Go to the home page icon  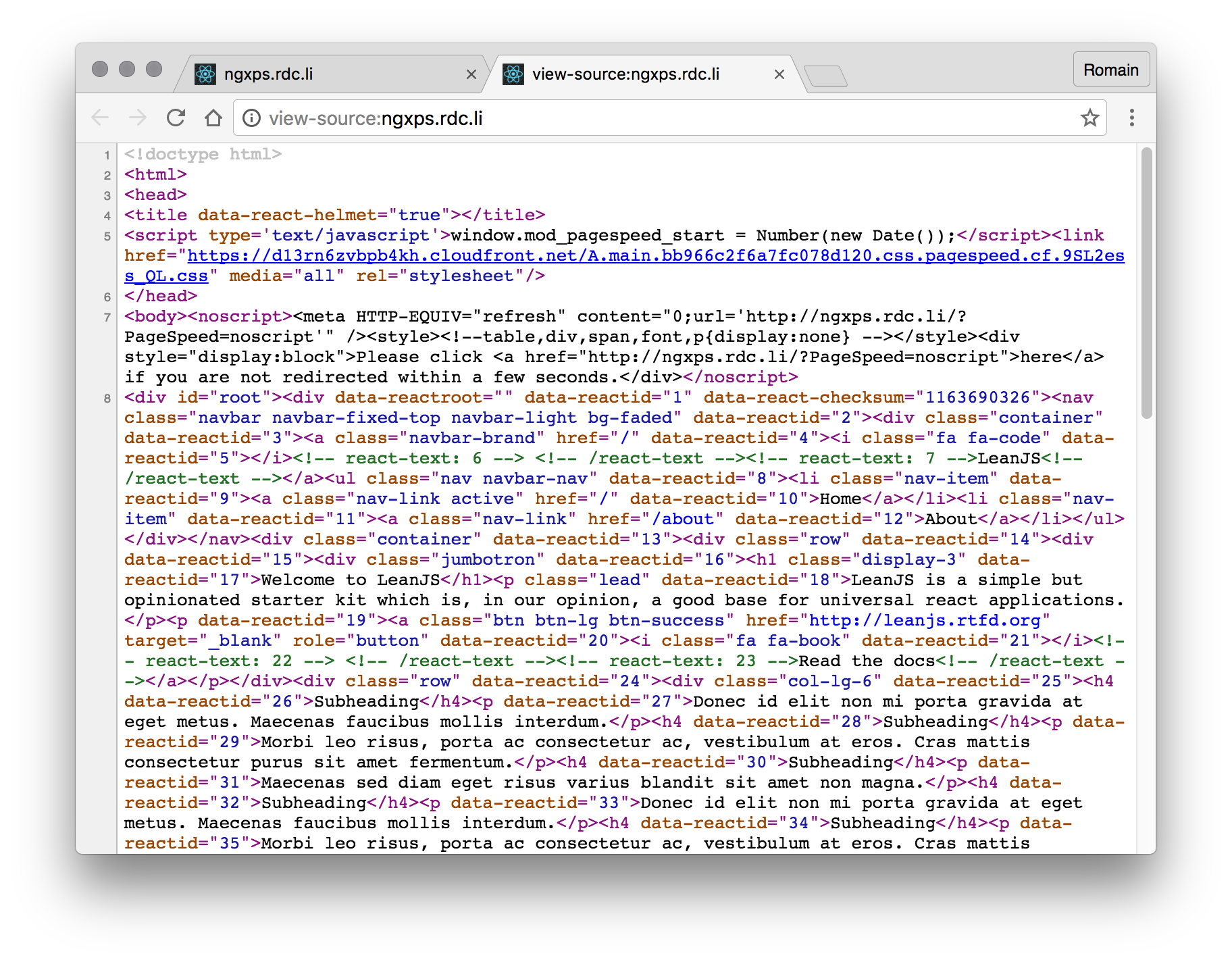(213, 118)
